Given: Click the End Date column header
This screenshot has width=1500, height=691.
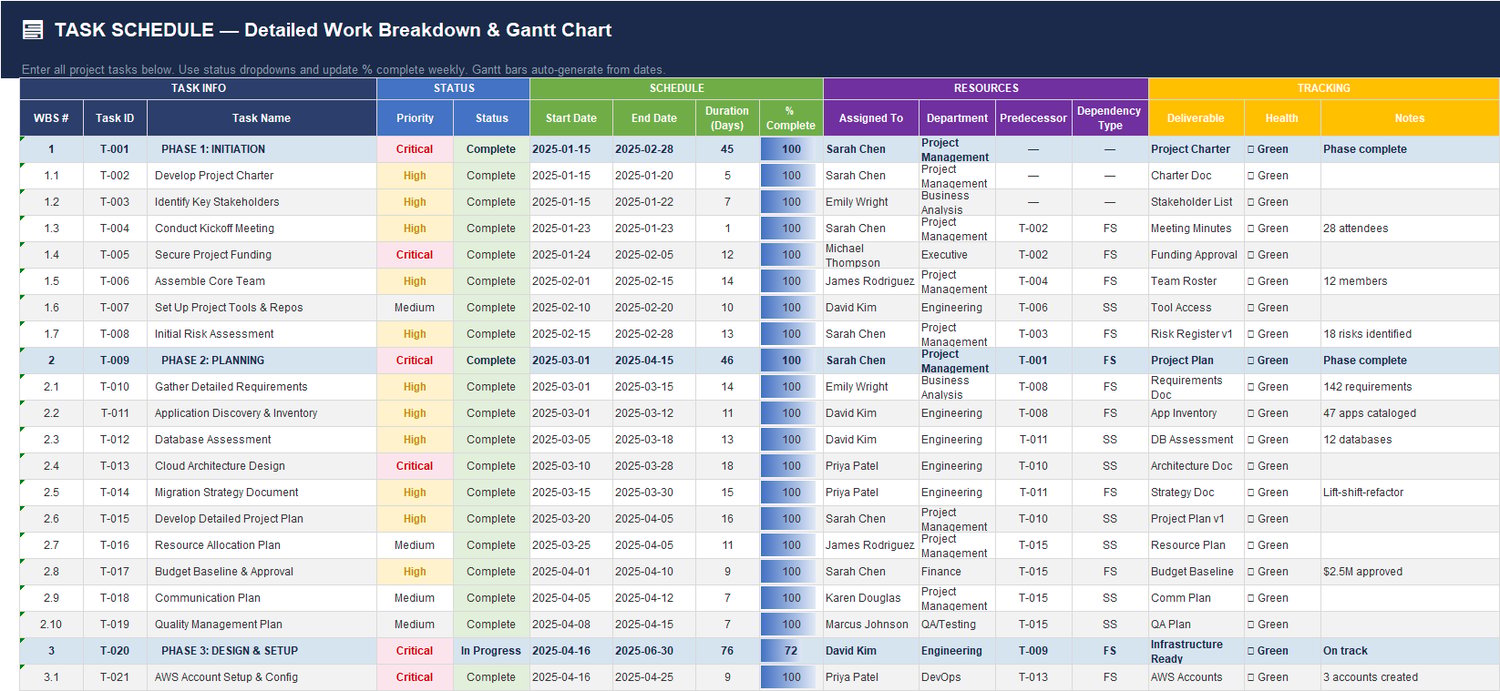Looking at the screenshot, I should (654, 118).
